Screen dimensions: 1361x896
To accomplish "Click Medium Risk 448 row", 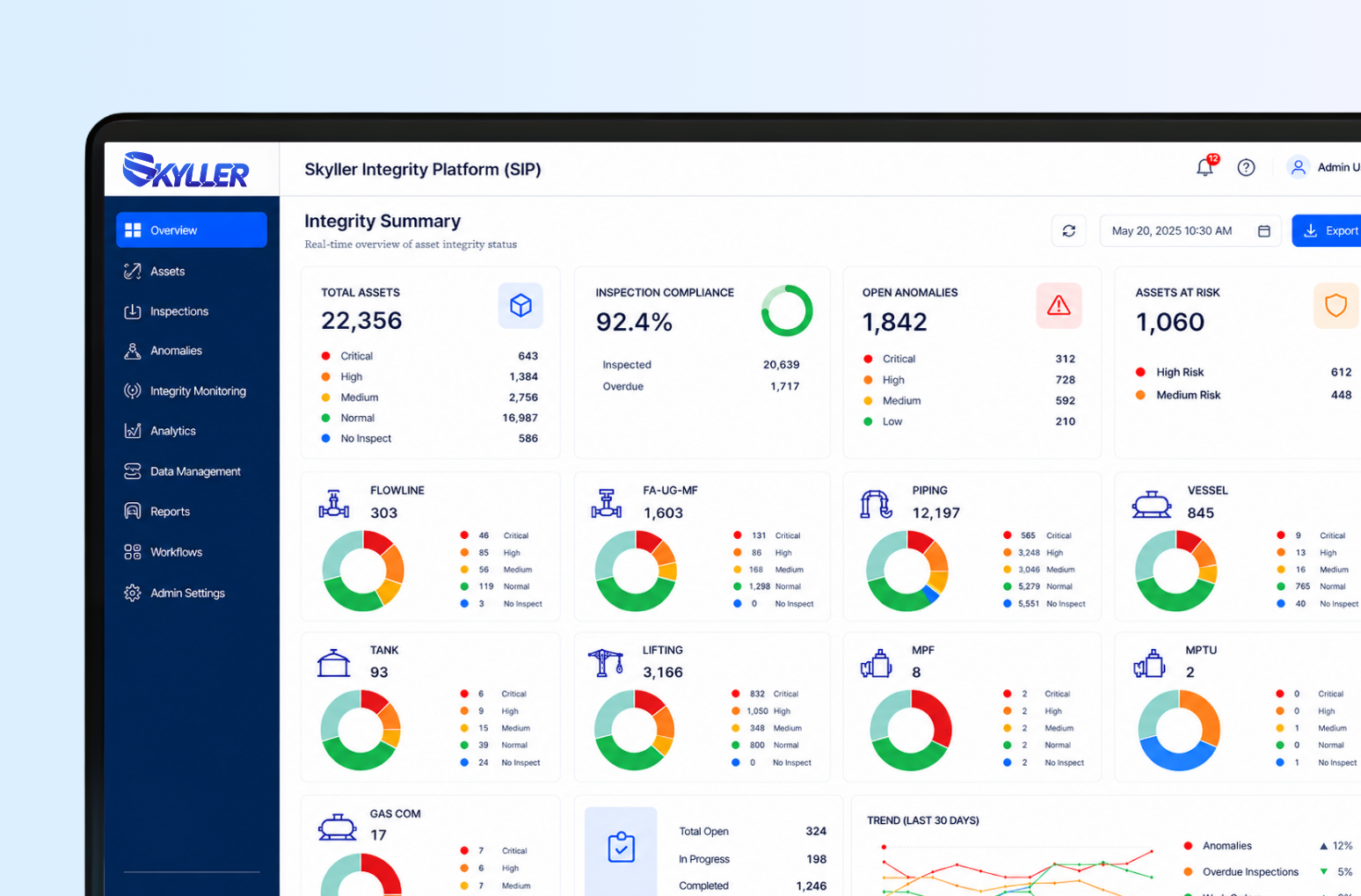I will pos(1243,395).
